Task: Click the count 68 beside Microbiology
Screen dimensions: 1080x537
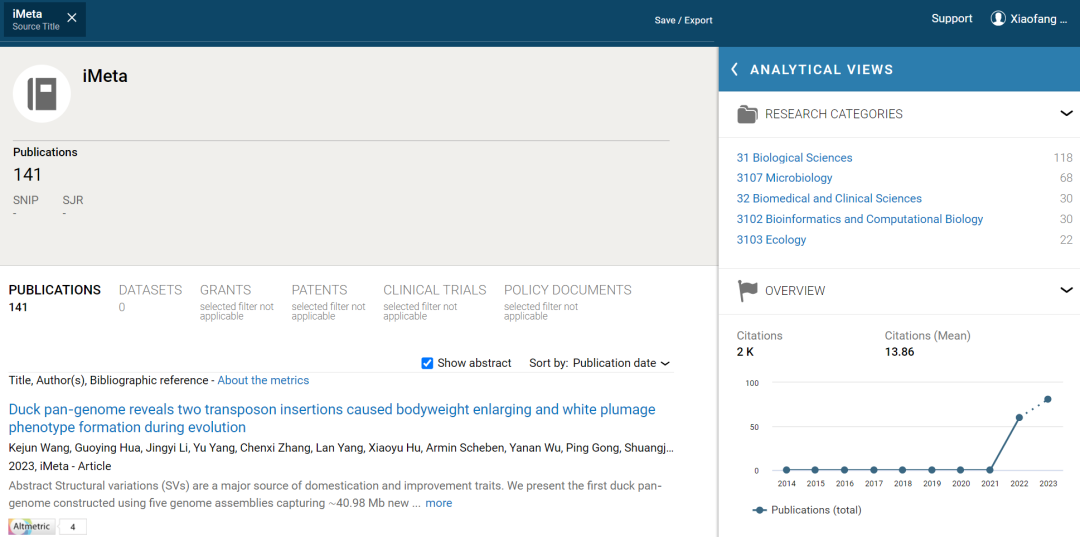Action: tap(1066, 178)
